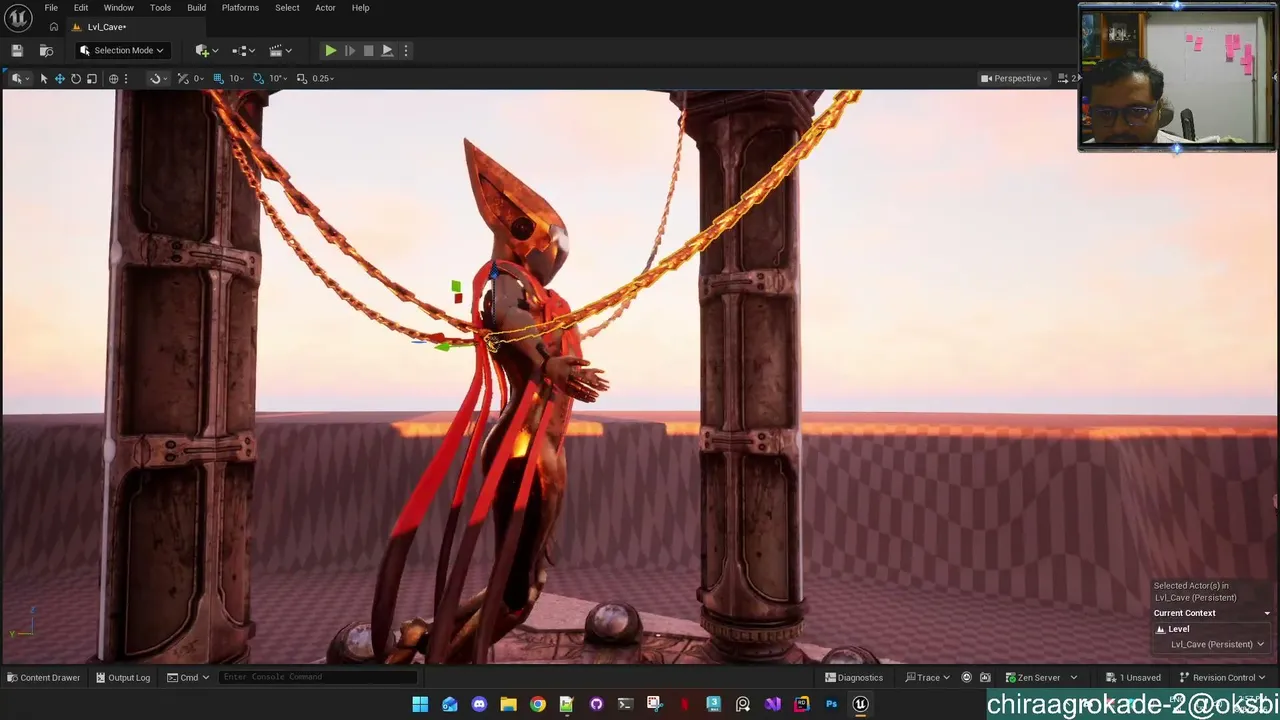Open the Select menu
The width and height of the screenshot is (1280, 720).
pyautogui.click(x=287, y=8)
